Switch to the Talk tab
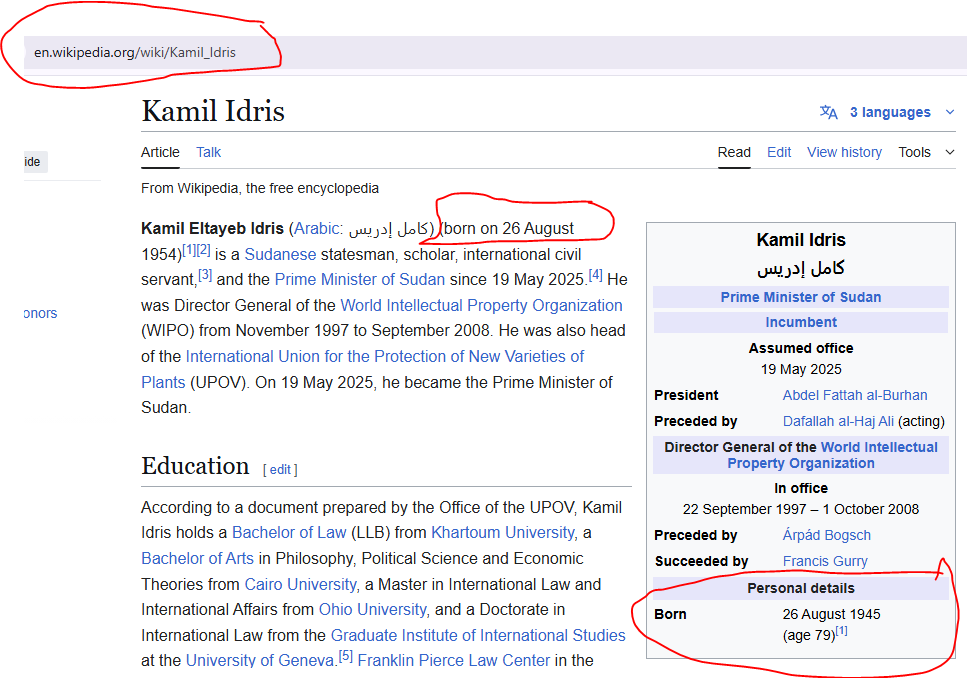The height and width of the screenshot is (678, 967). coord(208,152)
